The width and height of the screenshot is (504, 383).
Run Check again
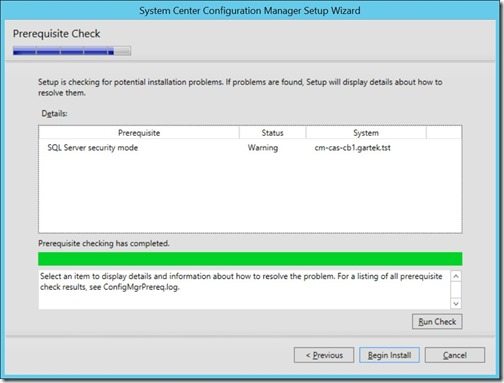coord(437,322)
